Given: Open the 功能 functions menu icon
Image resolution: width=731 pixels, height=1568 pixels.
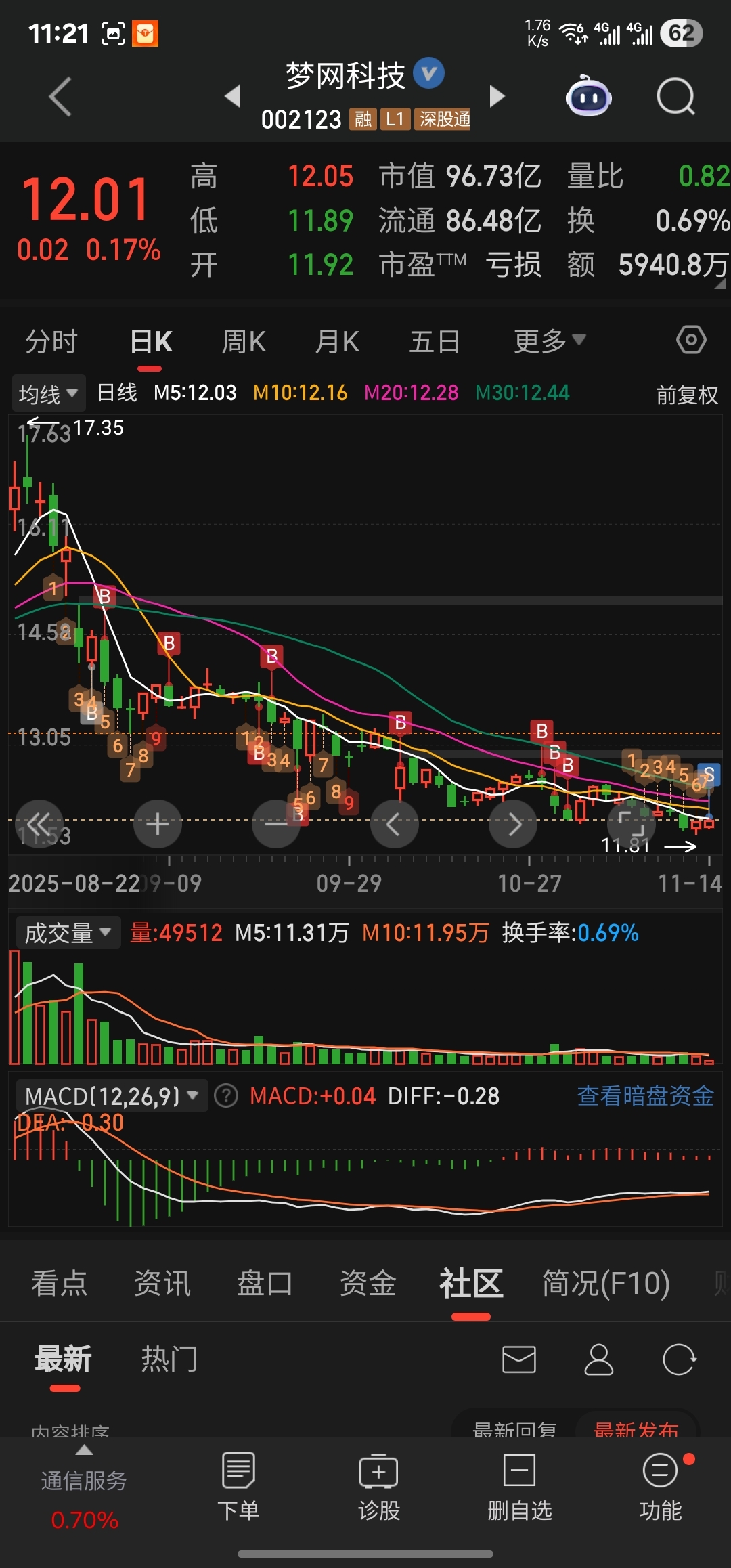Looking at the screenshot, I should (x=660, y=1470).
